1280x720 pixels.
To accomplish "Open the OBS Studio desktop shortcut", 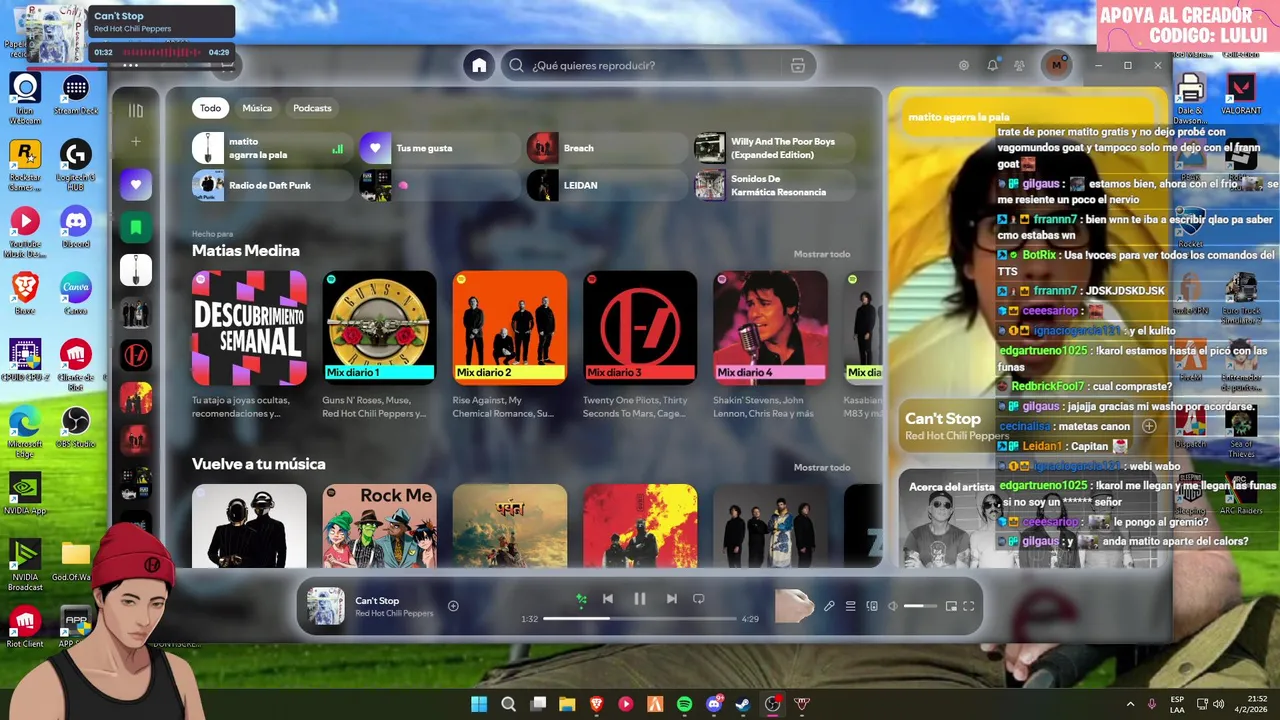I will 76,427.
